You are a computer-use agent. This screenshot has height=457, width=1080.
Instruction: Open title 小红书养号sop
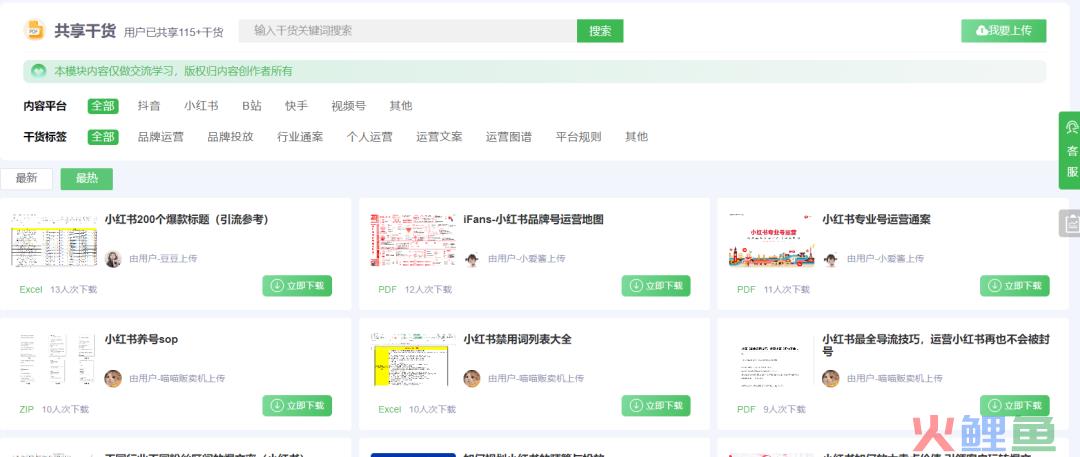pos(141,340)
